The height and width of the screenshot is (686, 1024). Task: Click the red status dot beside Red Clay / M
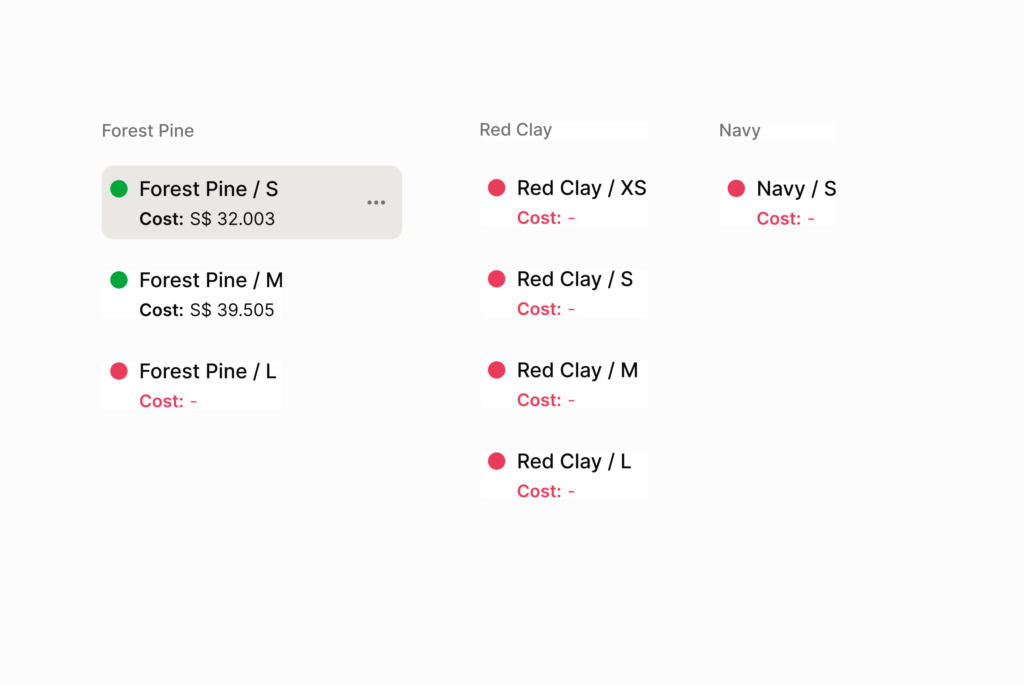coord(496,370)
